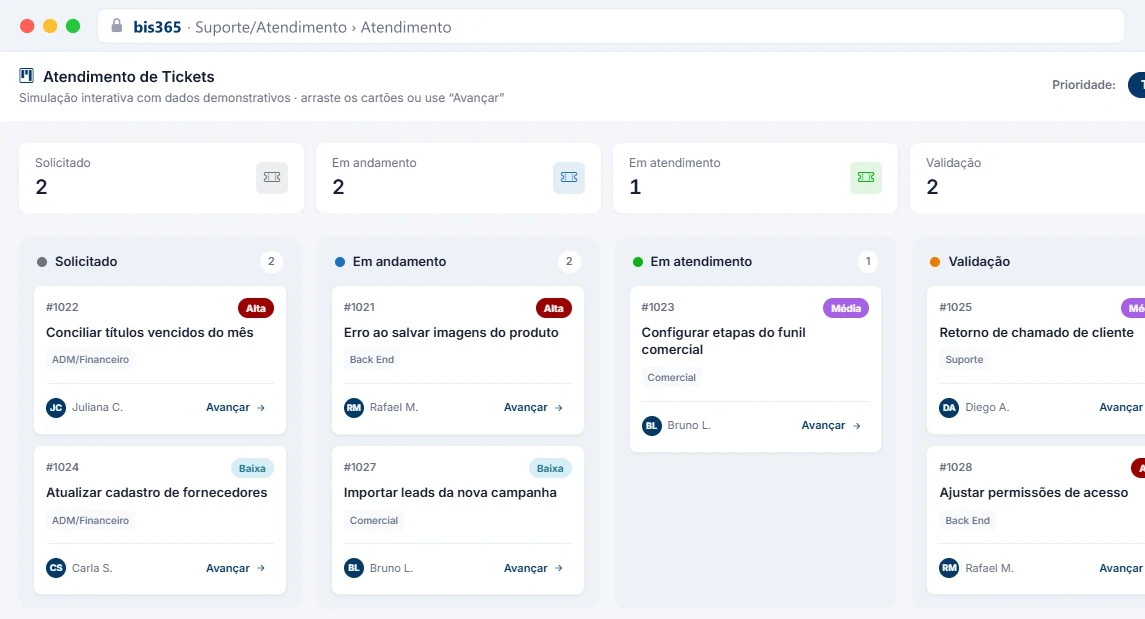
Task: Click ADM/Financeiro tag on ticket #1022
Action: pos(91,360)
